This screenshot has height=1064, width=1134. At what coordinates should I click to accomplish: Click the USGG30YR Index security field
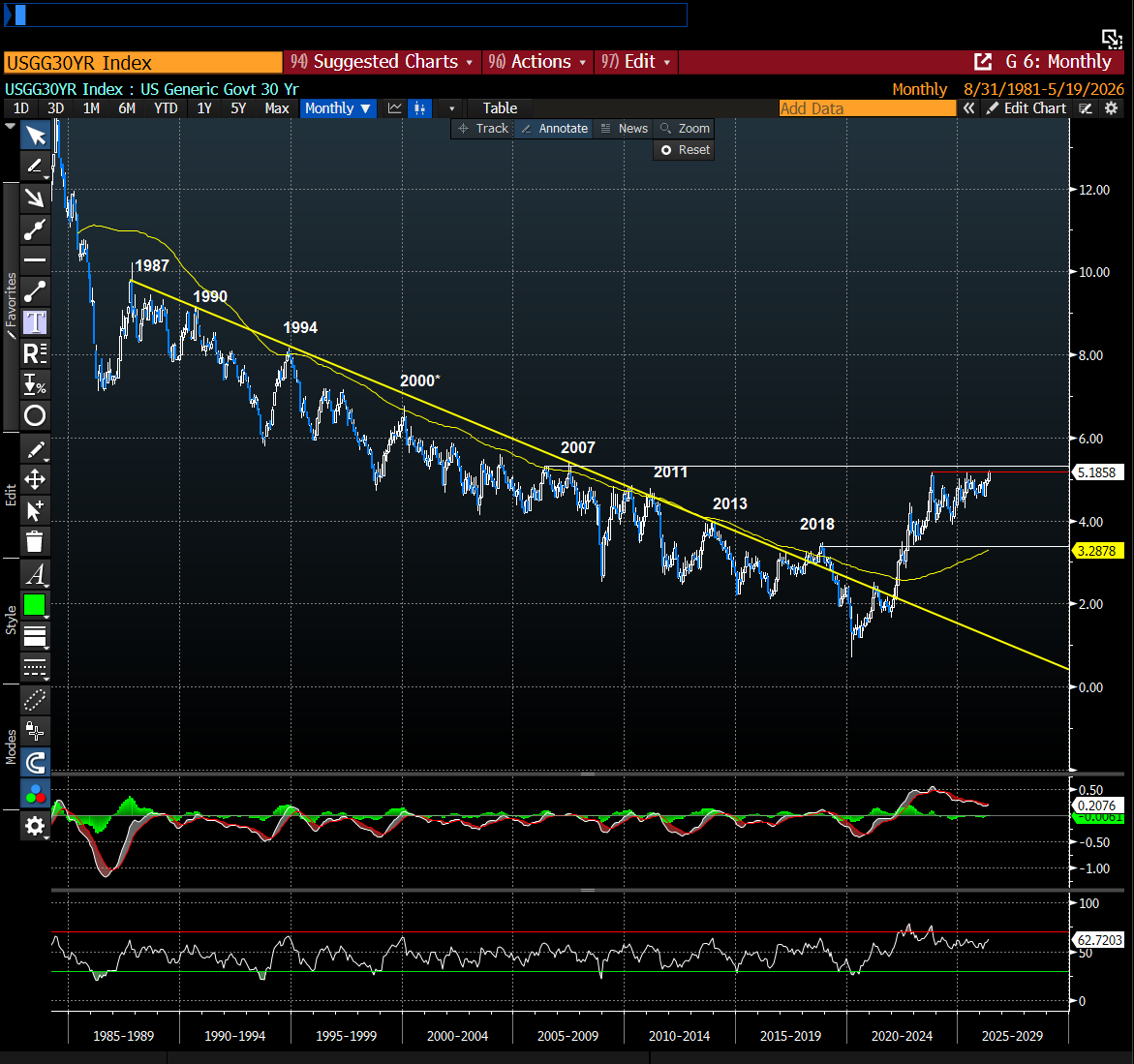pyautogui.click(x=143, y=63)
